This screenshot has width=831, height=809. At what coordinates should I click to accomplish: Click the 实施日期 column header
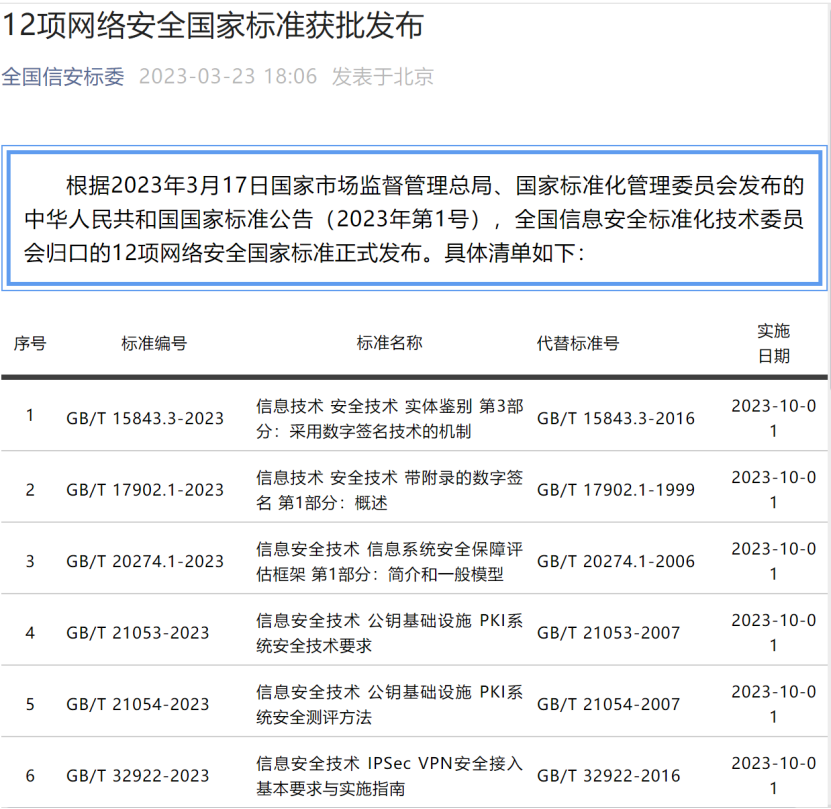[773, 343]
